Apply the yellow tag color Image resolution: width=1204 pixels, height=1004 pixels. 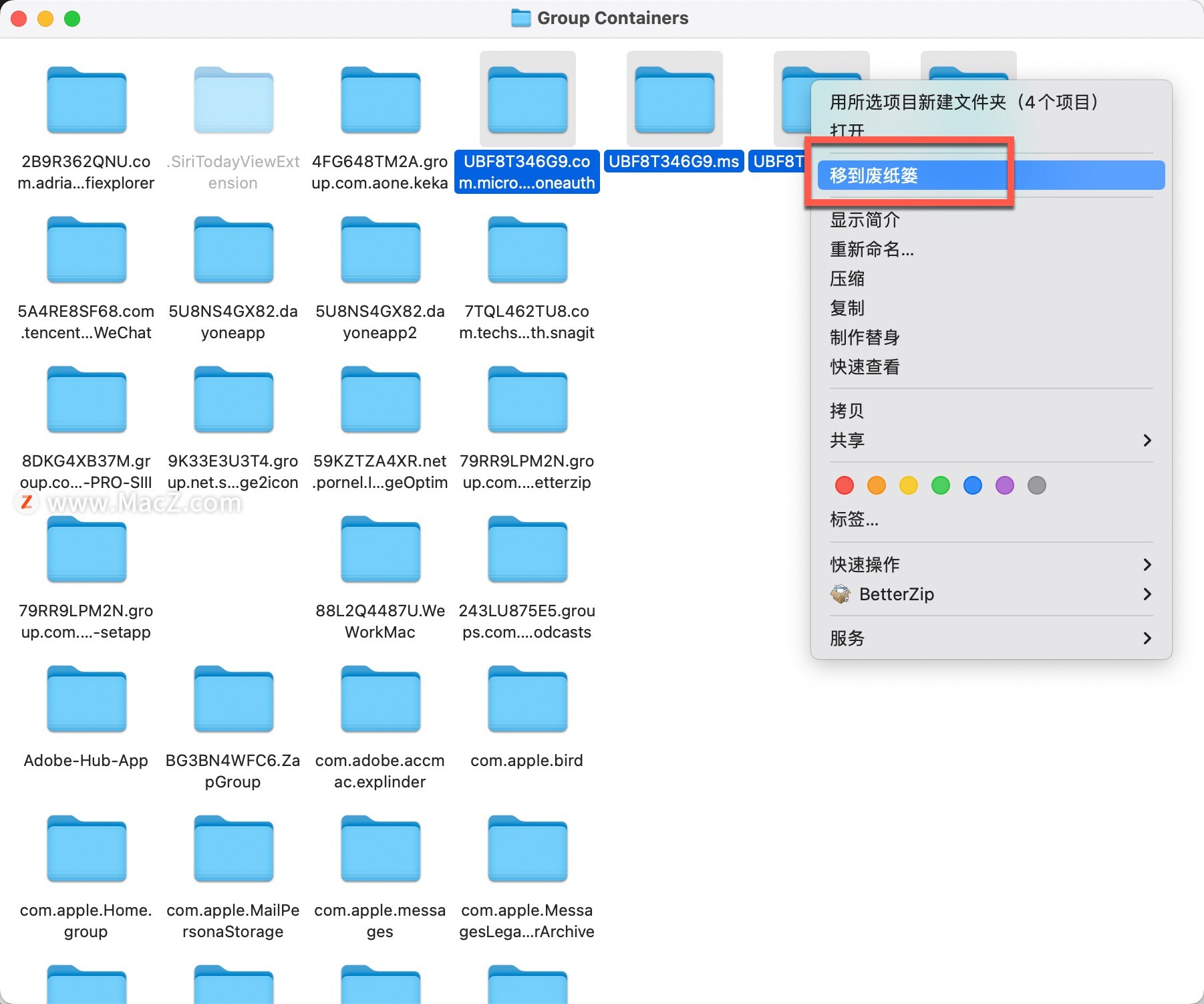pyautogui.click(x=909, y=485)
